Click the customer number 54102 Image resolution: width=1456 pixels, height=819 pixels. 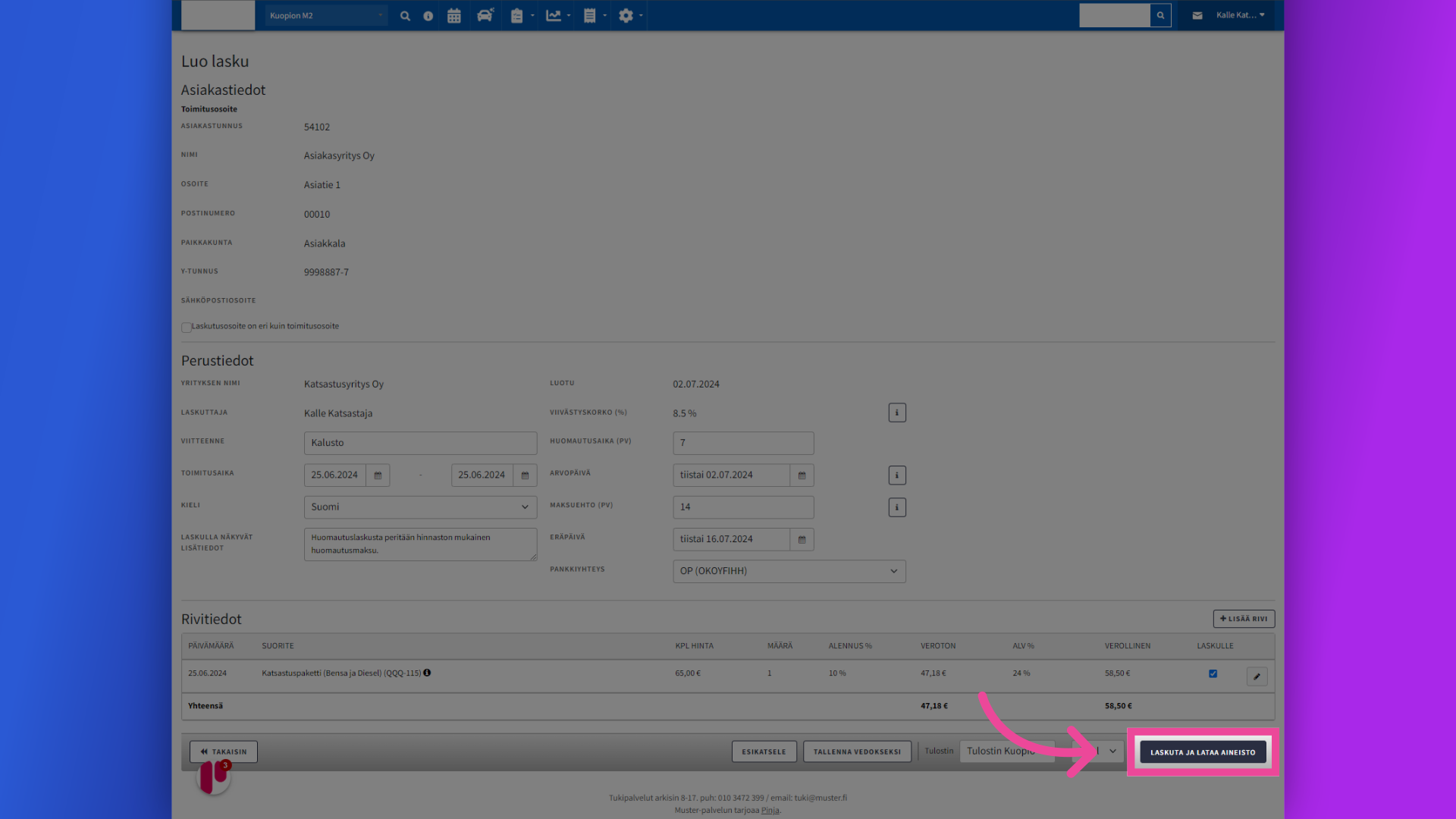[x=317, y=127]
